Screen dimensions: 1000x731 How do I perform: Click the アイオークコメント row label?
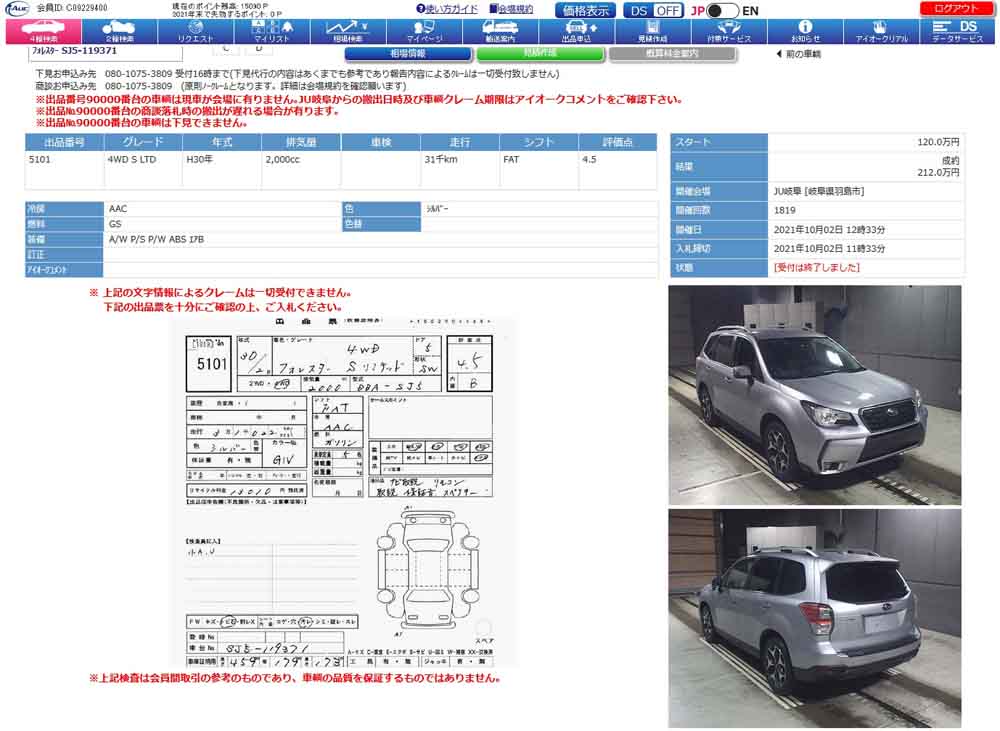pos(64,270)
